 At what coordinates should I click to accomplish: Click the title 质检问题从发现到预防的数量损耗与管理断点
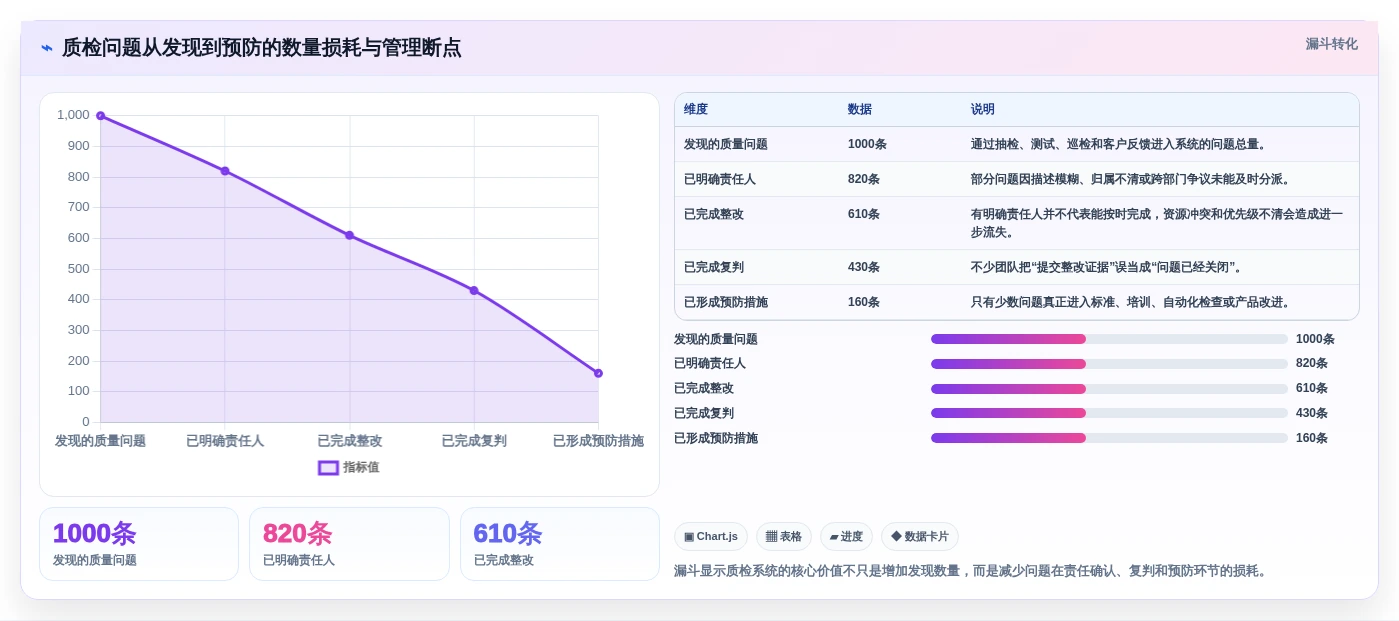tap(262, 48)
